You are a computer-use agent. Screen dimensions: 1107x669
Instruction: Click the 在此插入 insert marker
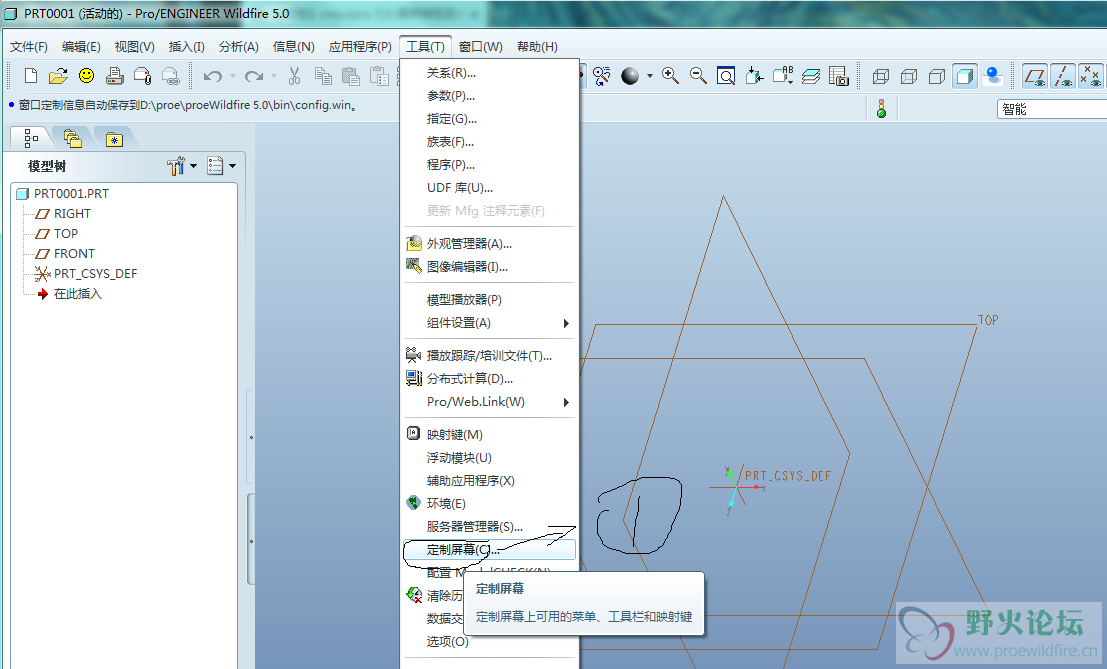coord(78,294)
